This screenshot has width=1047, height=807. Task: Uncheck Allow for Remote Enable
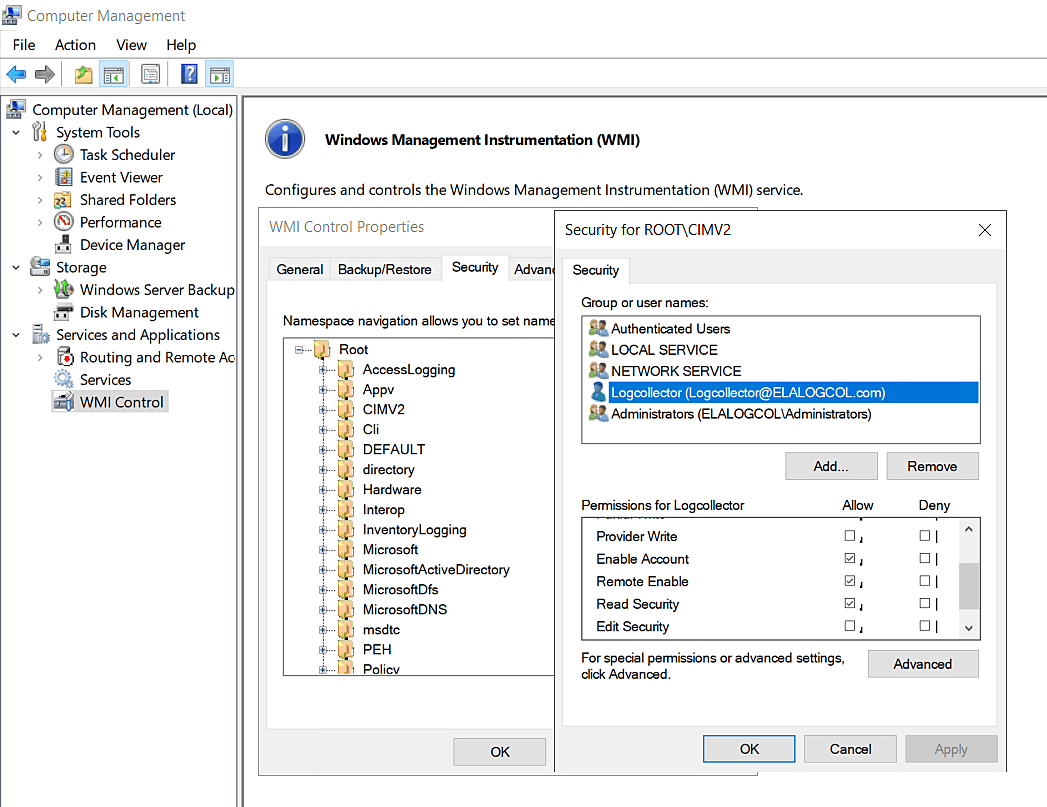coord(849,581)
